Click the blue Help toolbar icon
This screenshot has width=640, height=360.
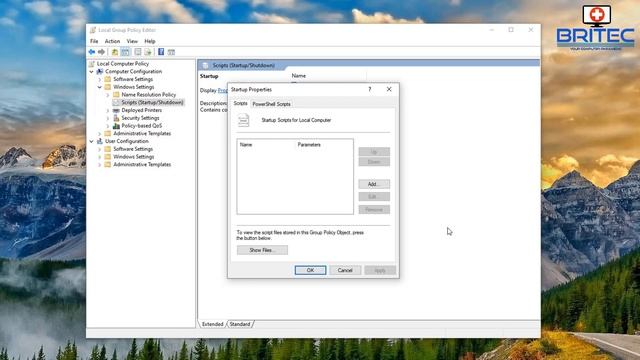[x=161, y=52]
